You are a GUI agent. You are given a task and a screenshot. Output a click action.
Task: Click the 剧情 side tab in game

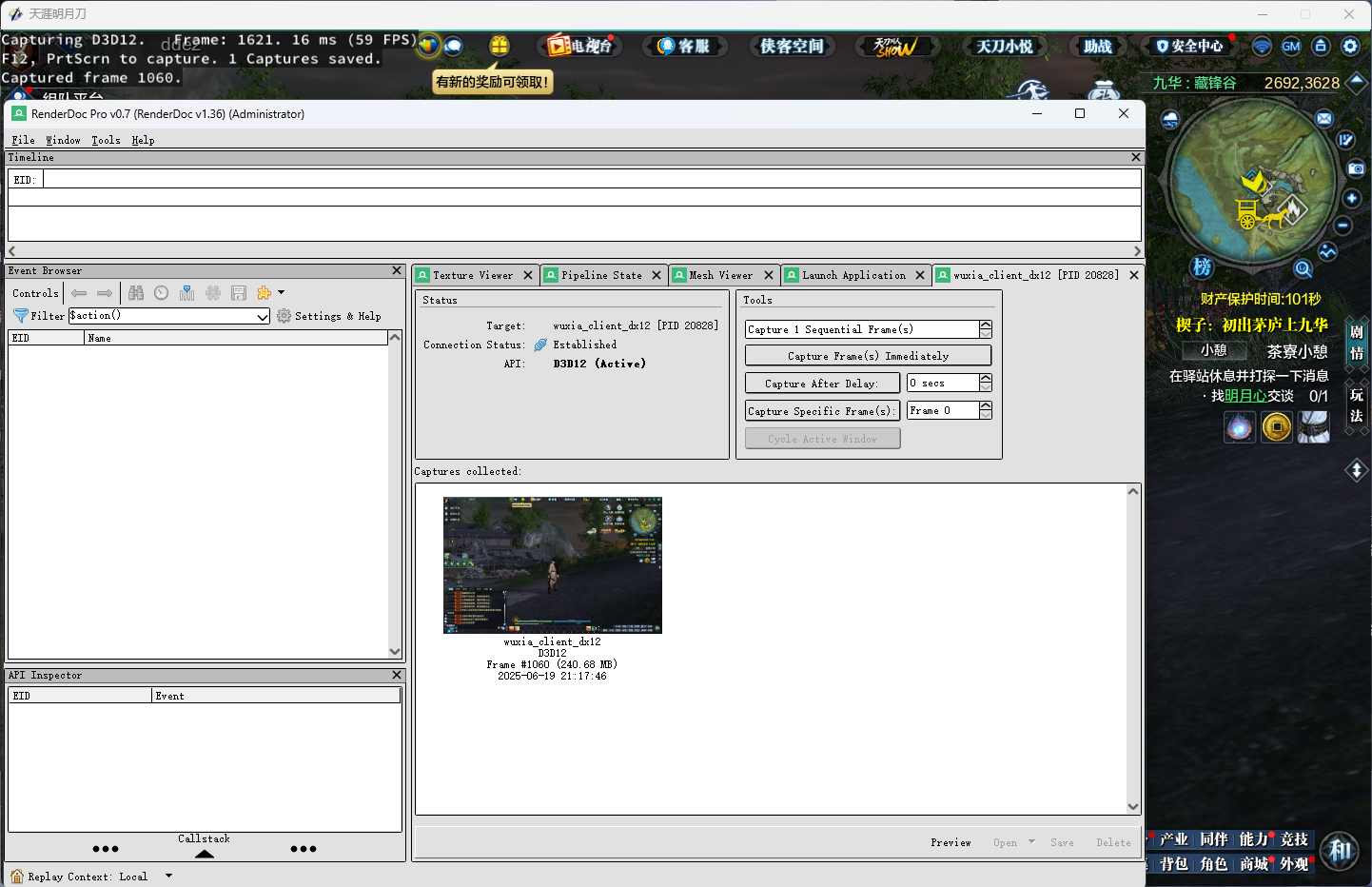click(1357, 343)
